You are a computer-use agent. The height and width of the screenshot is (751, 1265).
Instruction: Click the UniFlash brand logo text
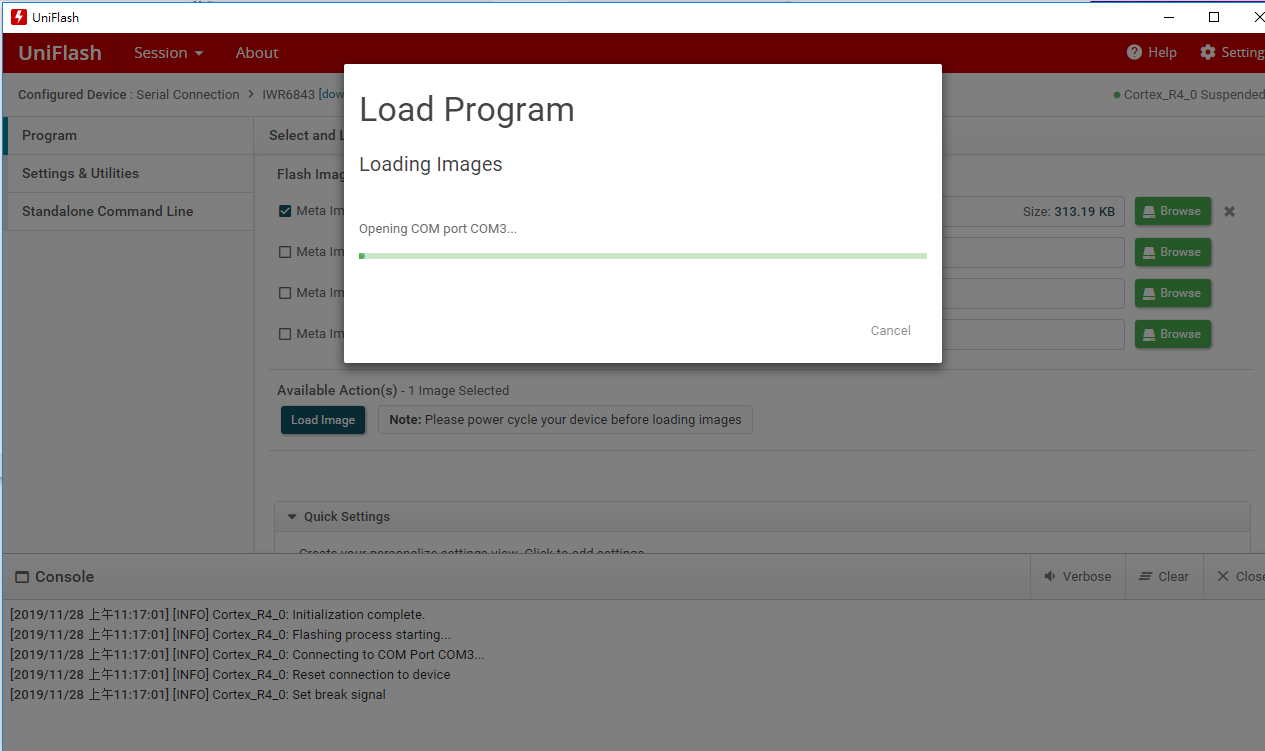pos(60,53)
